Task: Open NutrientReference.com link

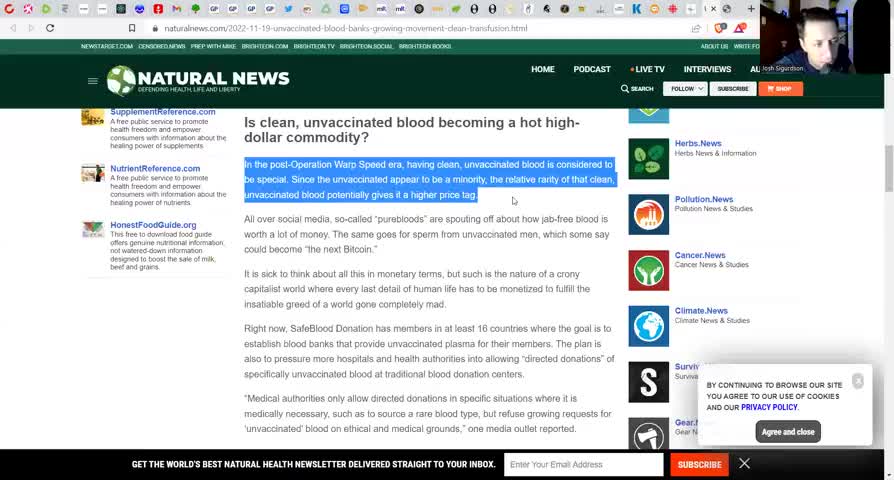Action: pyautogui.click(x=155, y=168)
